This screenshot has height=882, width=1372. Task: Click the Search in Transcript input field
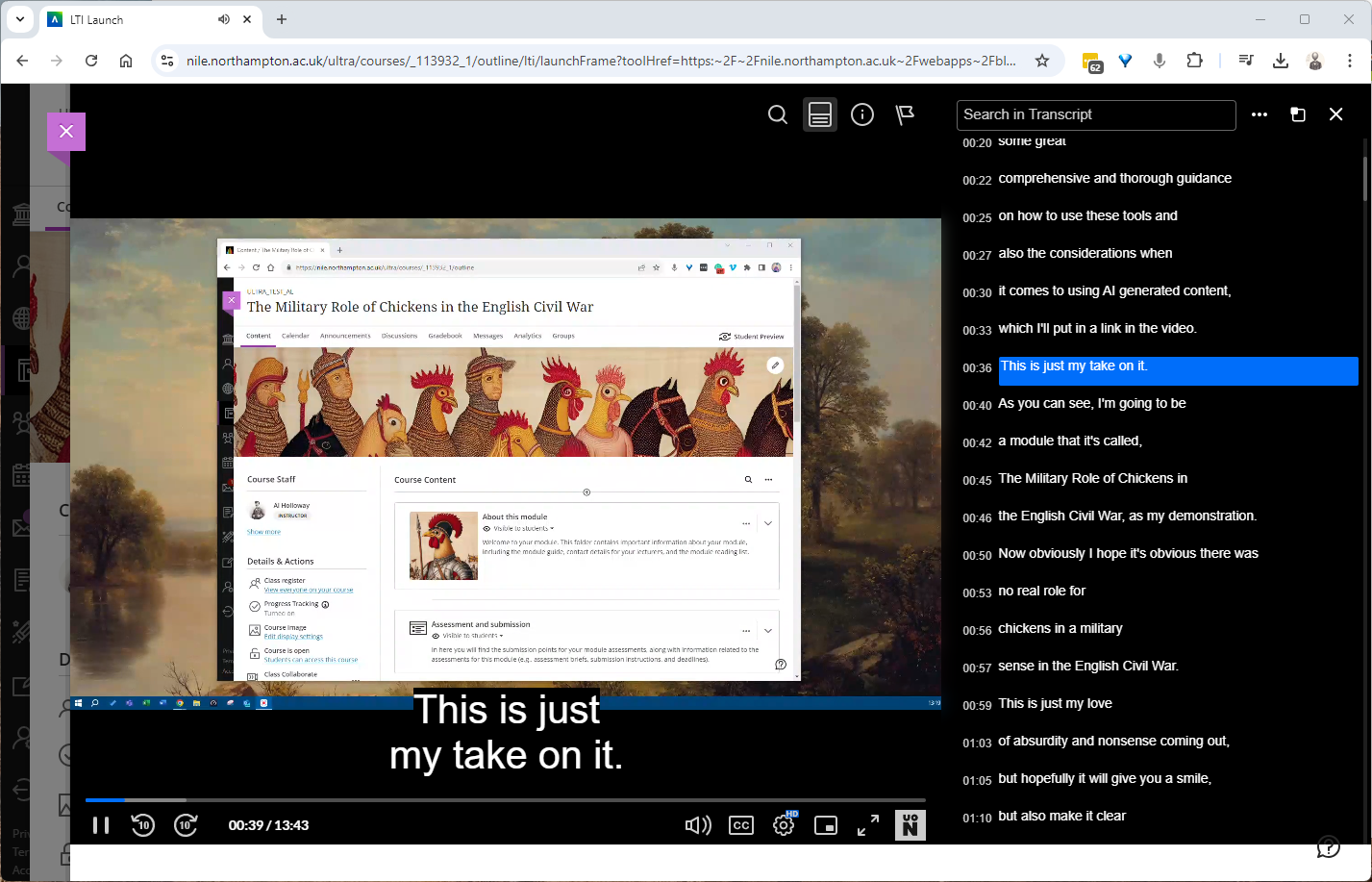click(1096, 114)
